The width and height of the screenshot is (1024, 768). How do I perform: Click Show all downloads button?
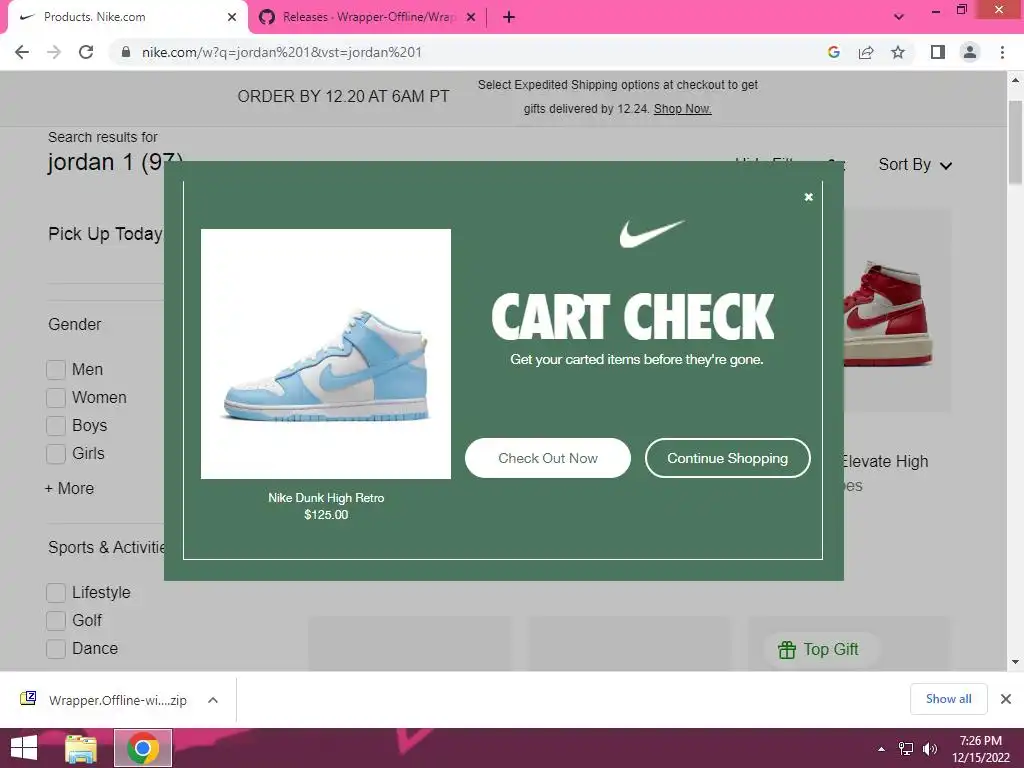point(948,699)
